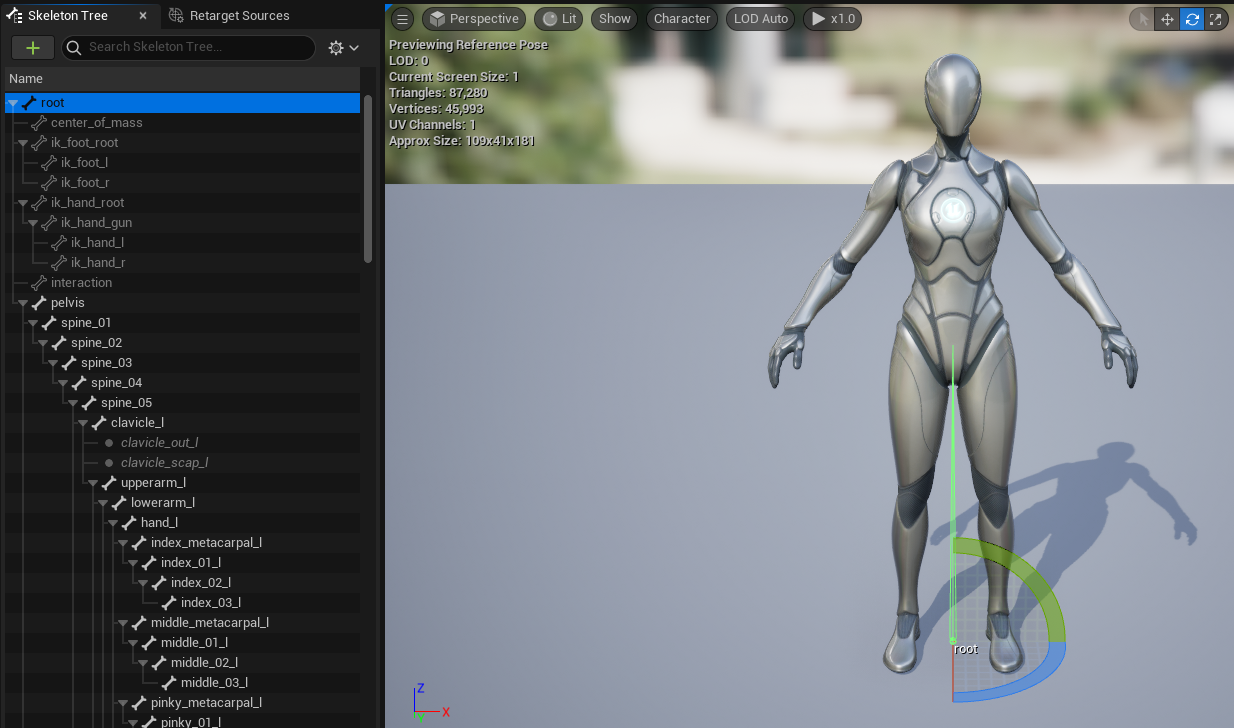Click the bone icon beside lowerarm_l
This screenshot has width=1234, height=728.
pyautogui.click(x=119, y=502)
